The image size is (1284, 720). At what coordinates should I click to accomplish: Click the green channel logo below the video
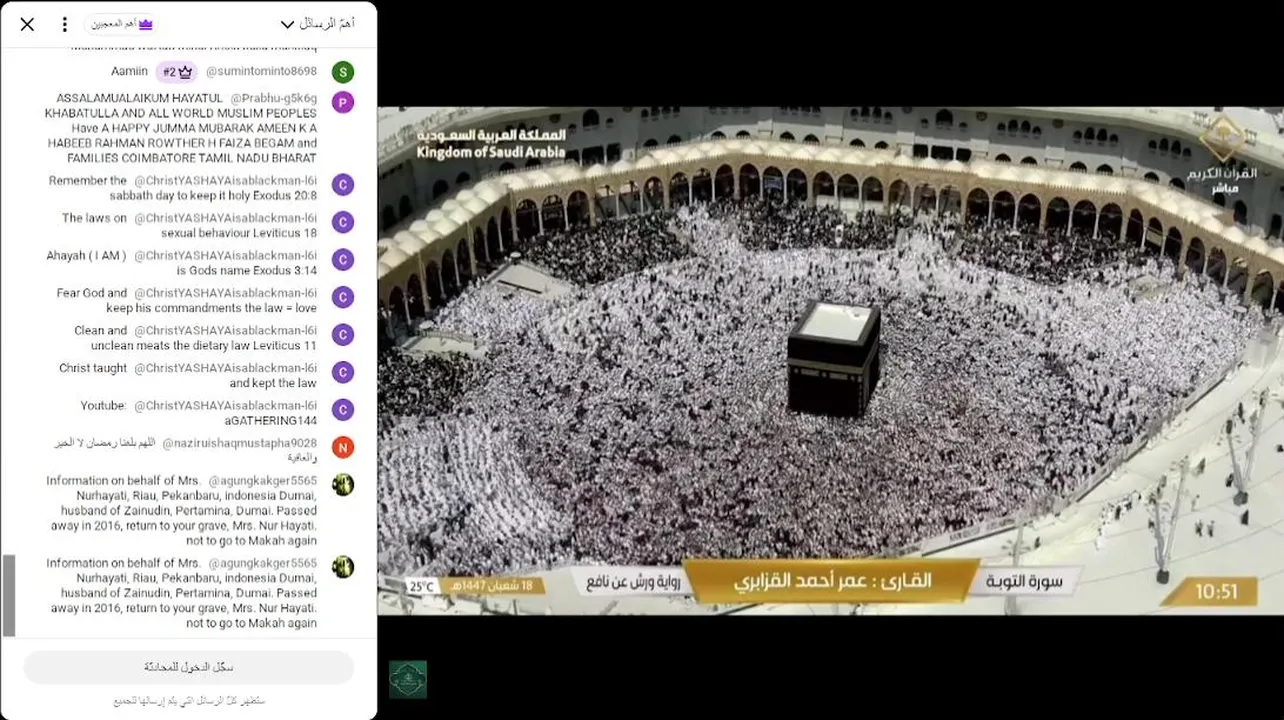(x=408, y=679)
